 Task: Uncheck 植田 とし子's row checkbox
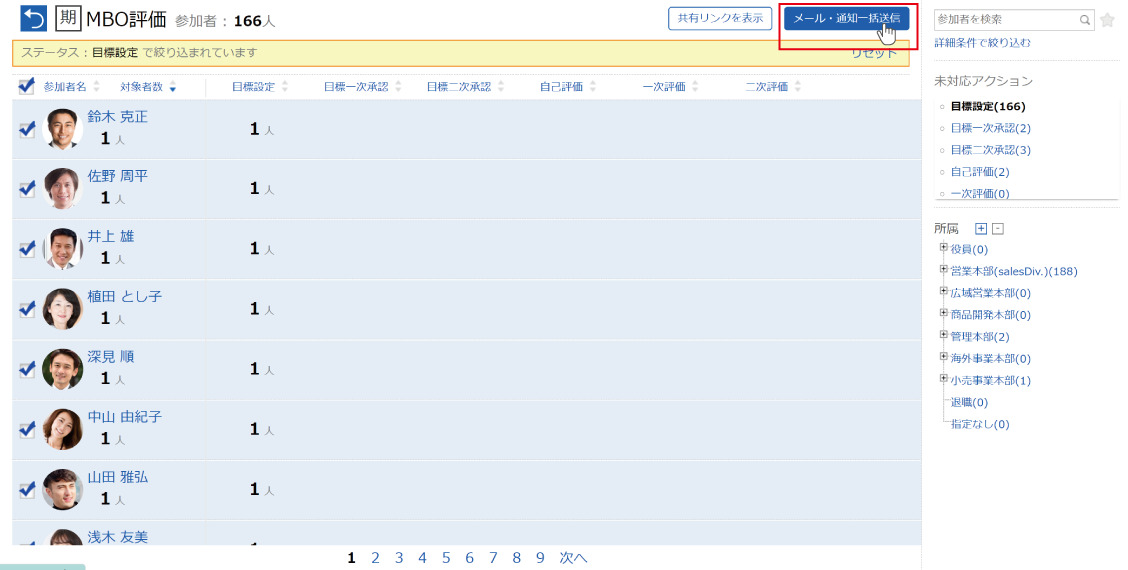pyautogui.click(x=27, y=309)
